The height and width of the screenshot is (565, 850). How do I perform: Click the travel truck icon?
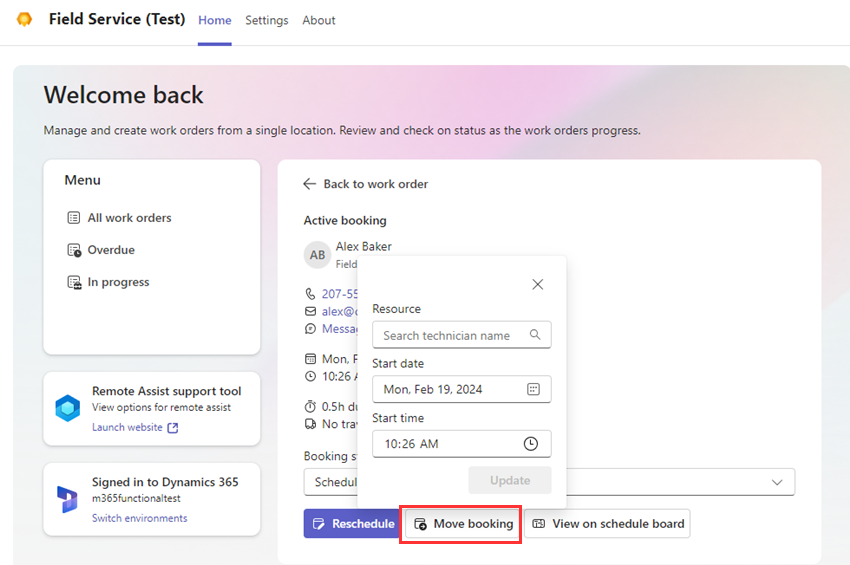click(x=310, y=424)
